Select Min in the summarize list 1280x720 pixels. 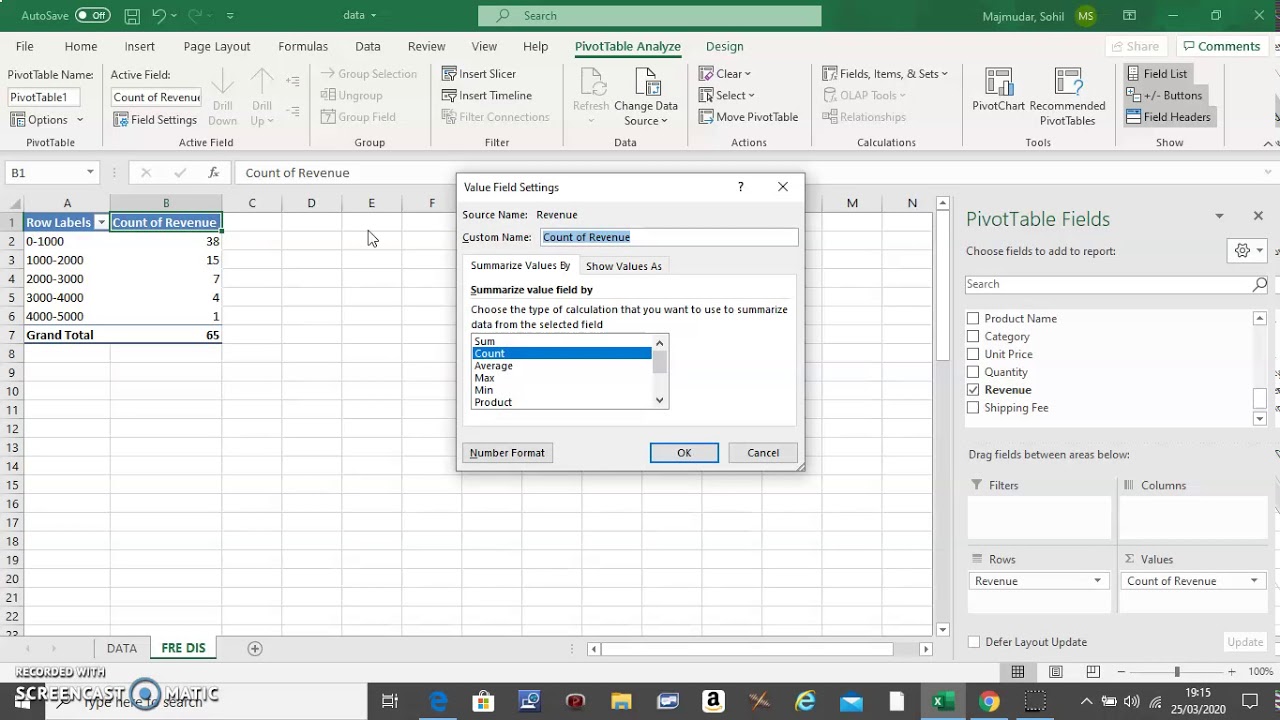click(561, 390)
